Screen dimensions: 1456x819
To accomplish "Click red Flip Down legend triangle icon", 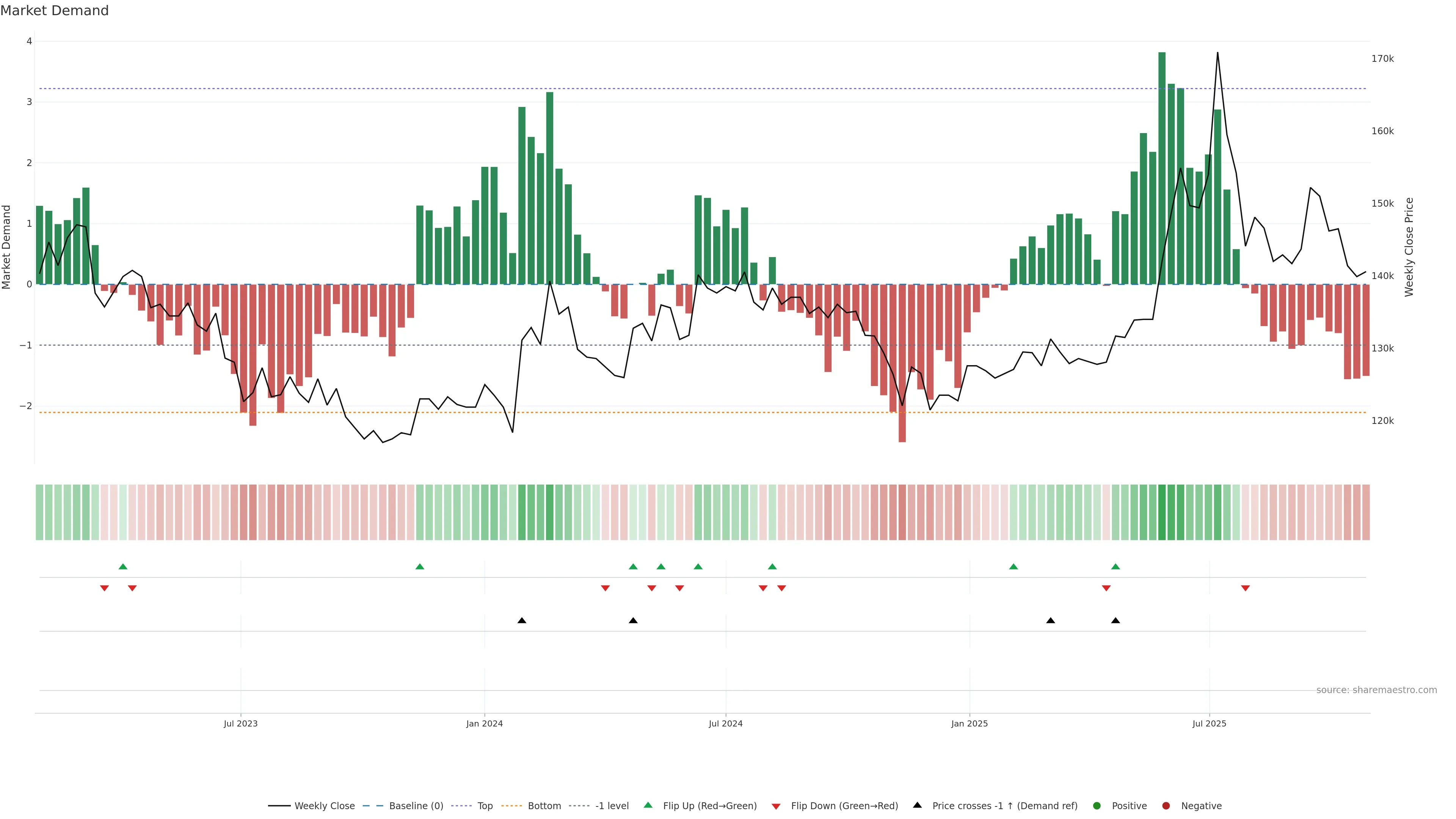I will pyautogui.click(x=776, y=806).
